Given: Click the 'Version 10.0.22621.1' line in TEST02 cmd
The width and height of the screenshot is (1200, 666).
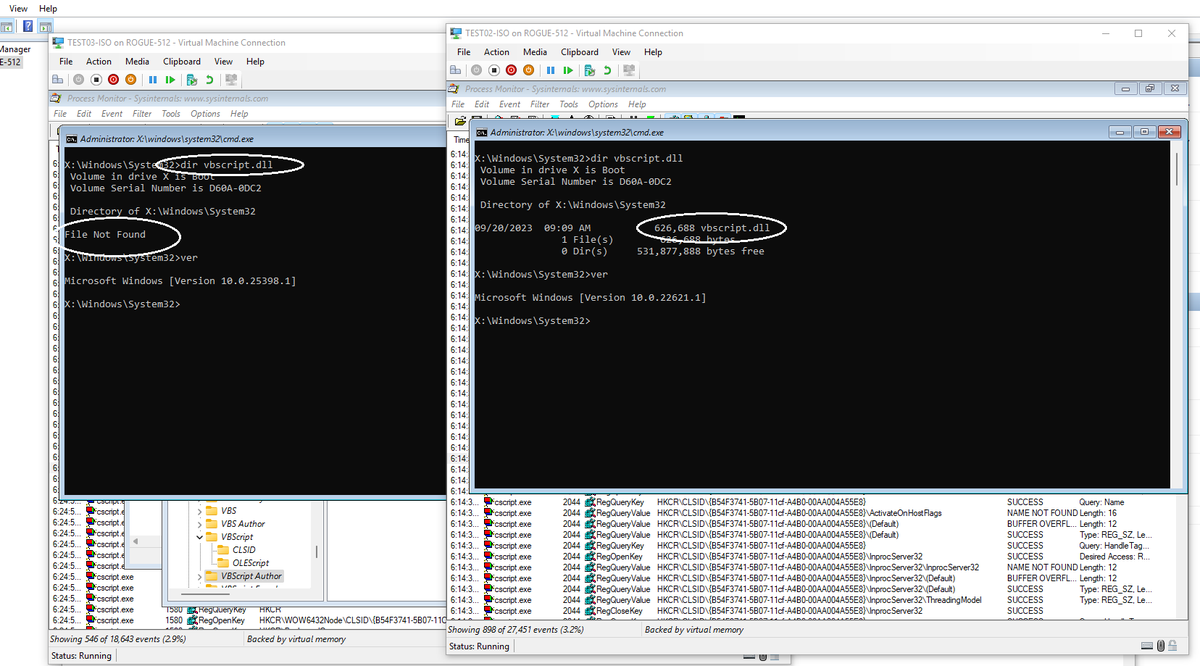Looking at the screenshot, I should tap(590, 298).
